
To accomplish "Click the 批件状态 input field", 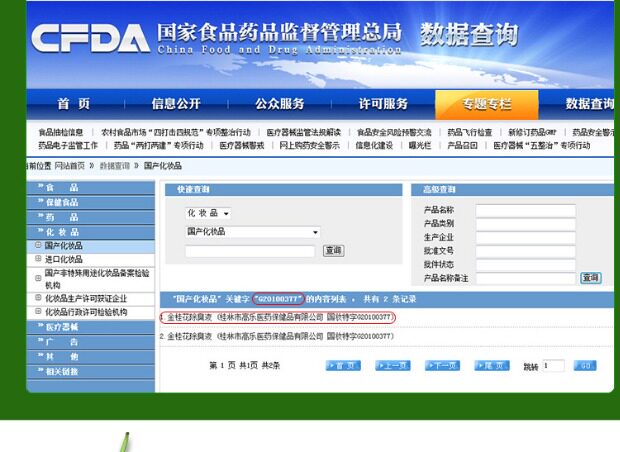I will tap(525, 265).
